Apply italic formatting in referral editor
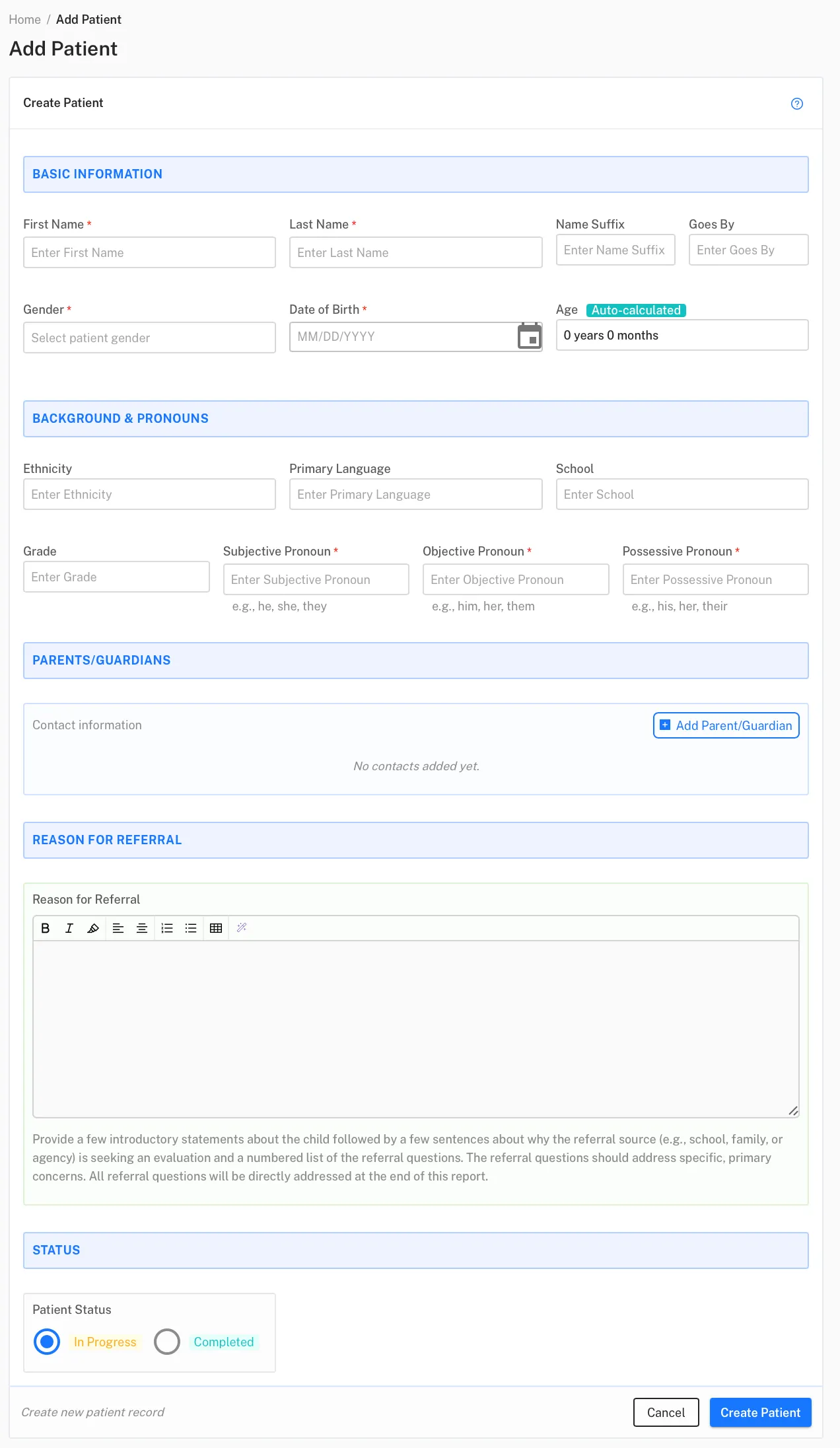The height and width of the screenshot is (1448, 840). 69,928
